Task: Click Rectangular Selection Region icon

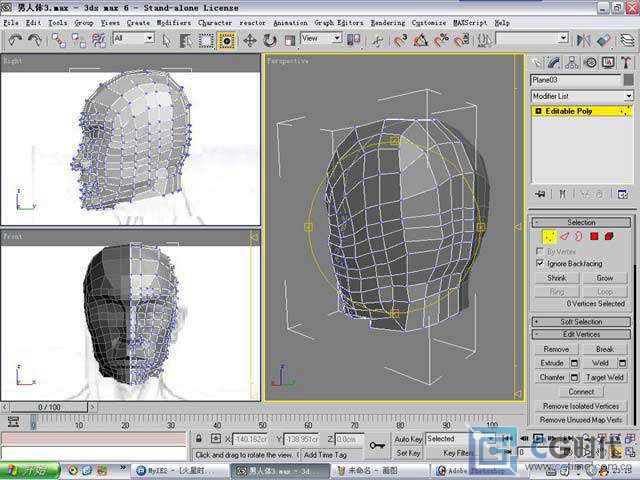Action: pos(206,40)
